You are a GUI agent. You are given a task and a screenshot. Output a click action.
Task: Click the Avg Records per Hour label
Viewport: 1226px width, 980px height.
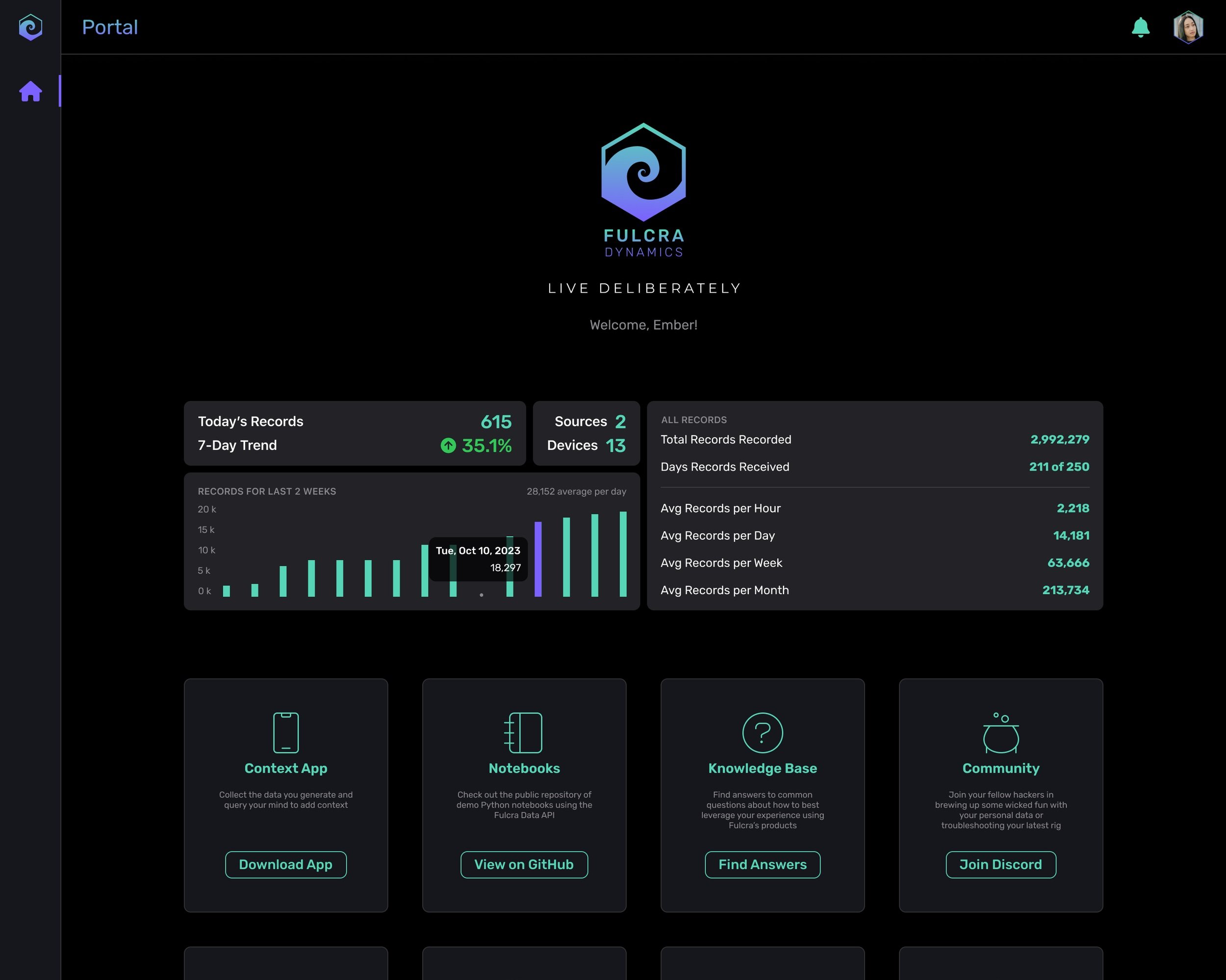pyautogui.click(x=720, y=508)
